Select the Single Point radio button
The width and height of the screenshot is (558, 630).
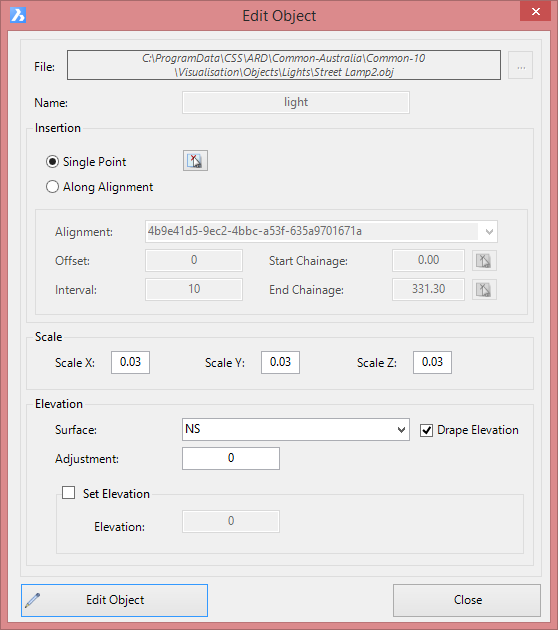(x=52, y=162)
